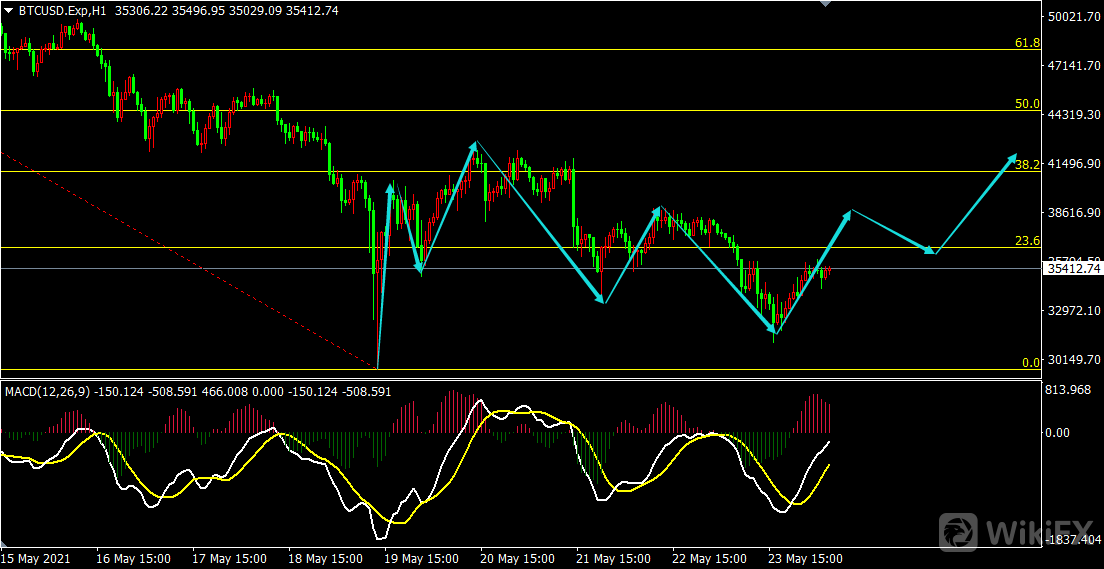This screenshot has width=1104, height=569.
Task: Select the 23.6 Fibonacci level label
Action: click(1027, 241)
